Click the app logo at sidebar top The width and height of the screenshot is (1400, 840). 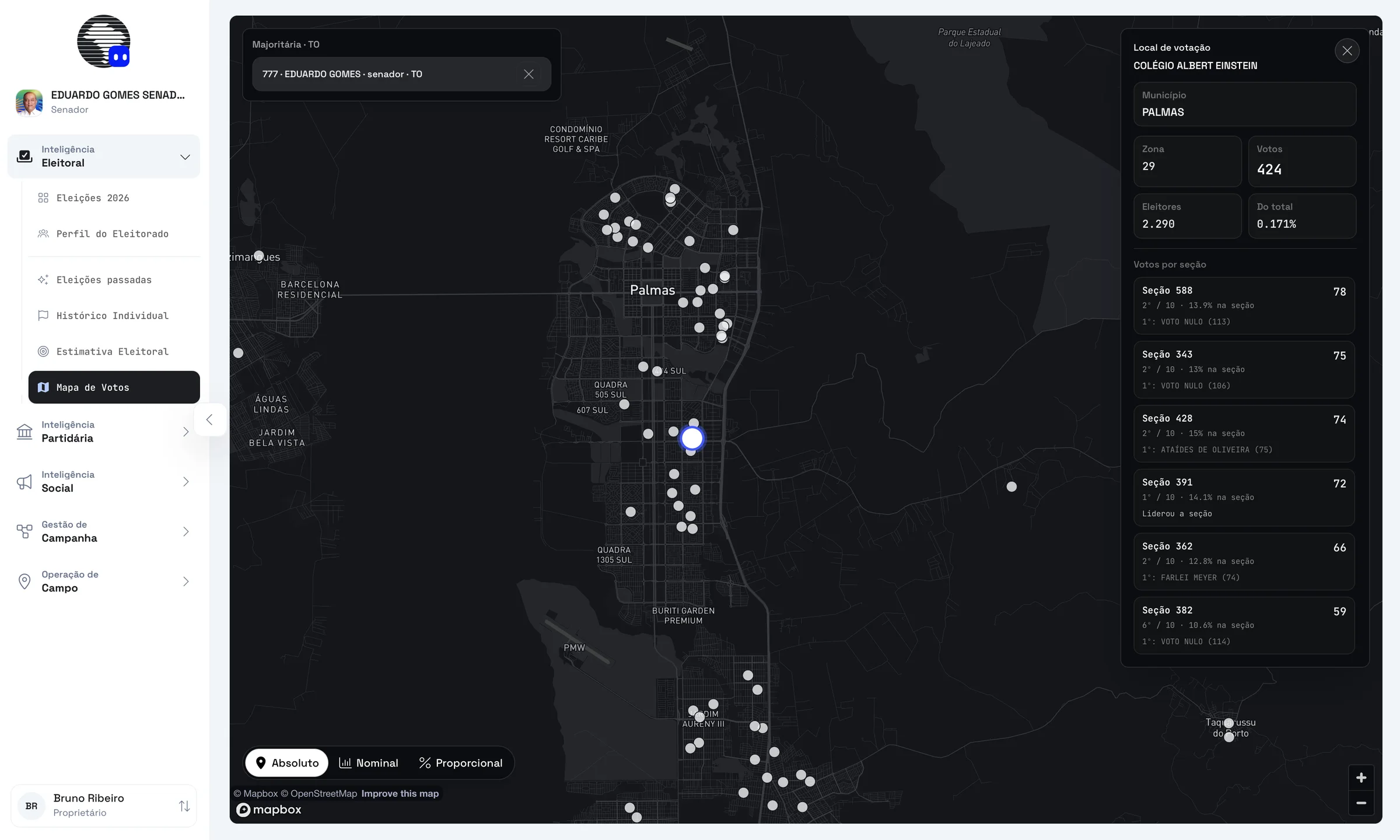[x=104, y=41]
